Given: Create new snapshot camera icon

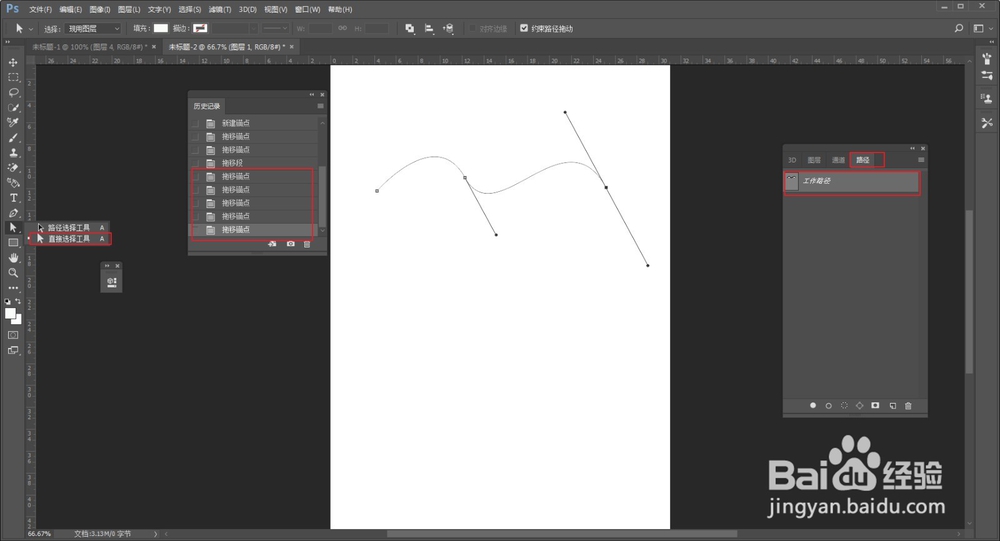Looking at the screenshot, I should [x=291, y=244].
